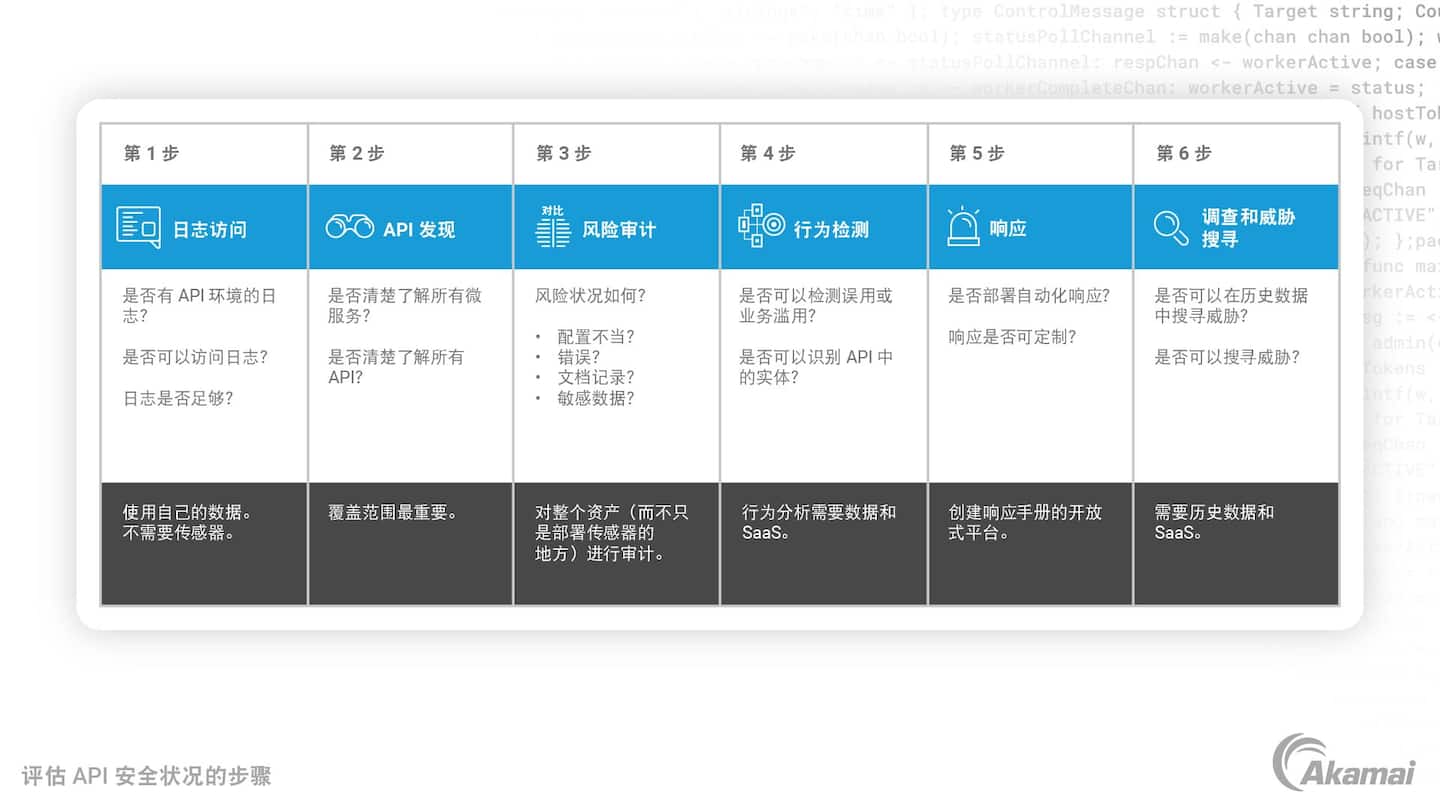This screenshot has height=810, width=1440.
Task: Click the magnifying glass icon for 调查和威胁搜寻
Action: 1170,227
